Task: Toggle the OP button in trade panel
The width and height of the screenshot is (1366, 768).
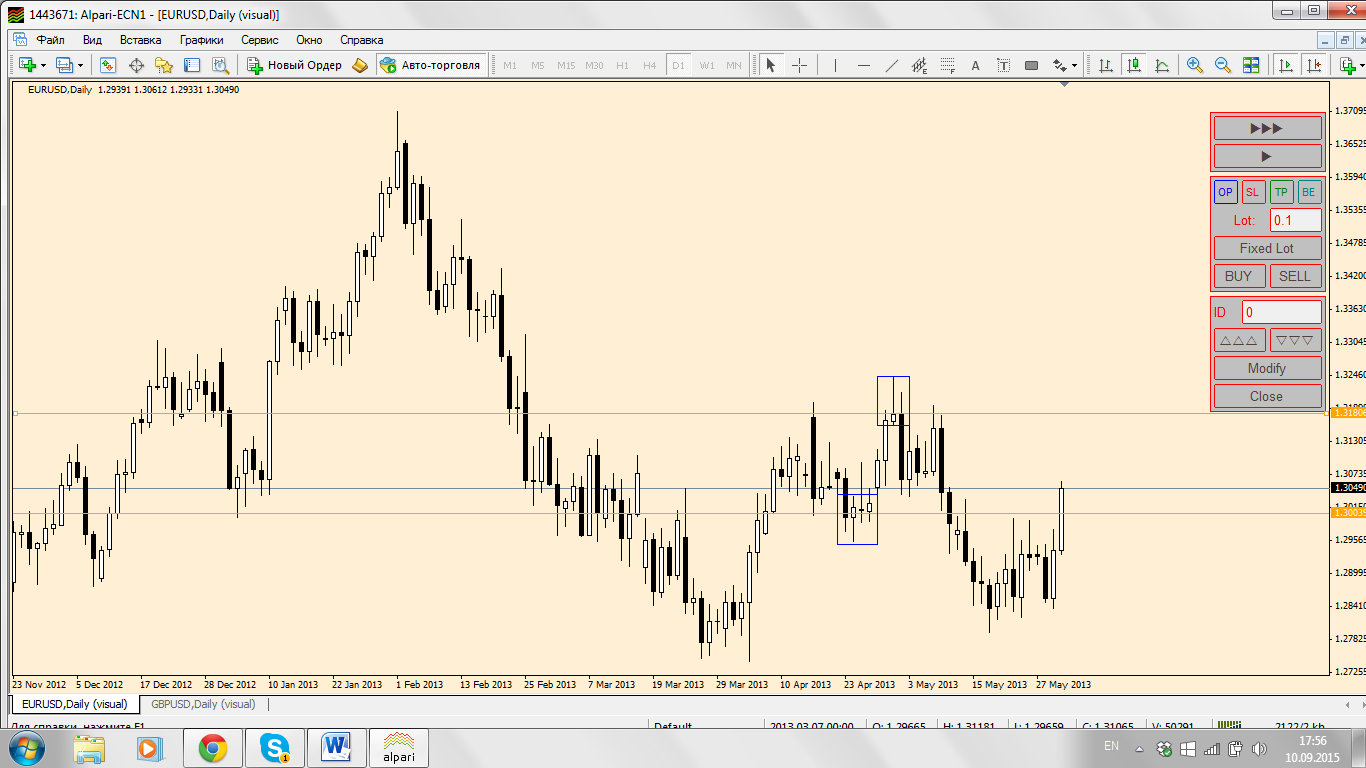Action: [1225, 192]
